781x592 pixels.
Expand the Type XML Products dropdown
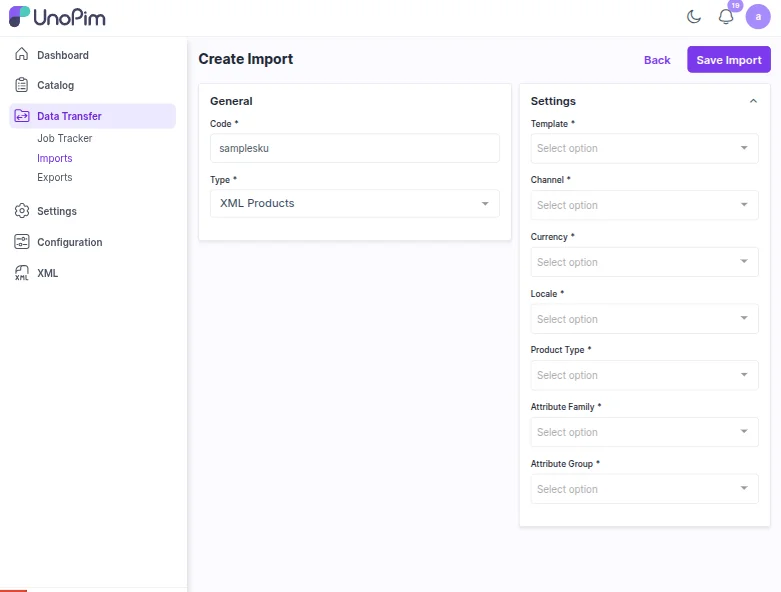[x=355, y=203]
